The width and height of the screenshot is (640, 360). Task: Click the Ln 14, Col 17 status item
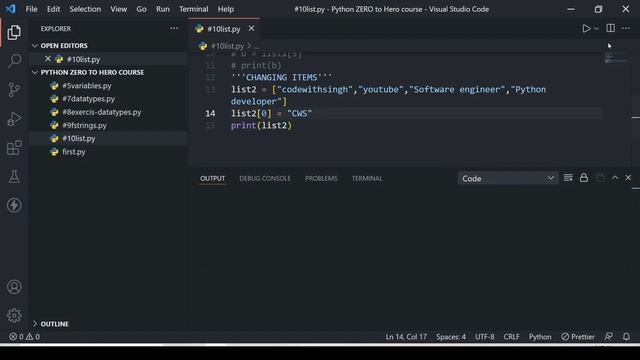pyautogui.click(x=406, y=337)
